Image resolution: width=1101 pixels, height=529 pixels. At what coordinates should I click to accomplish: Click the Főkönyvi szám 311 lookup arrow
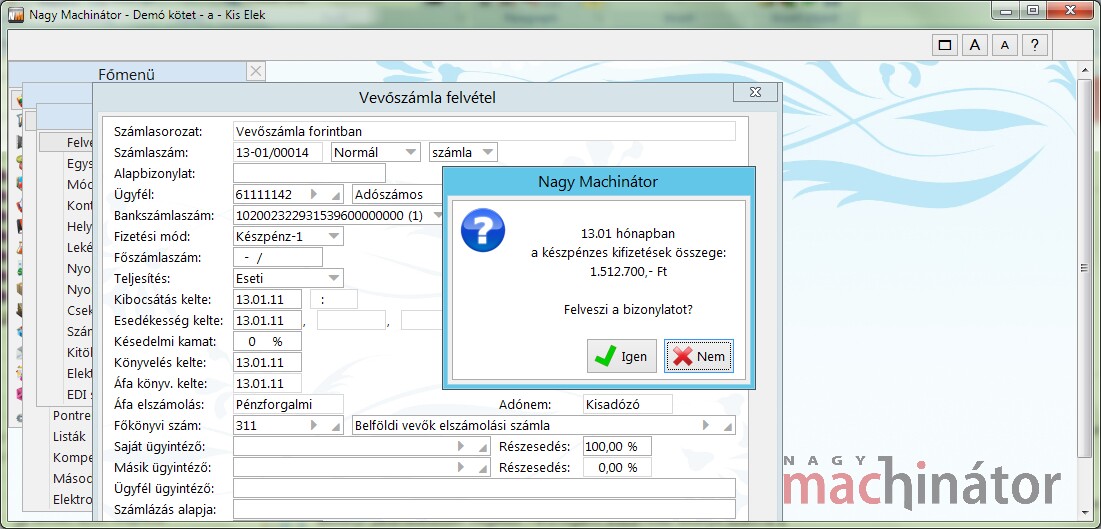[x=314, y=425]
